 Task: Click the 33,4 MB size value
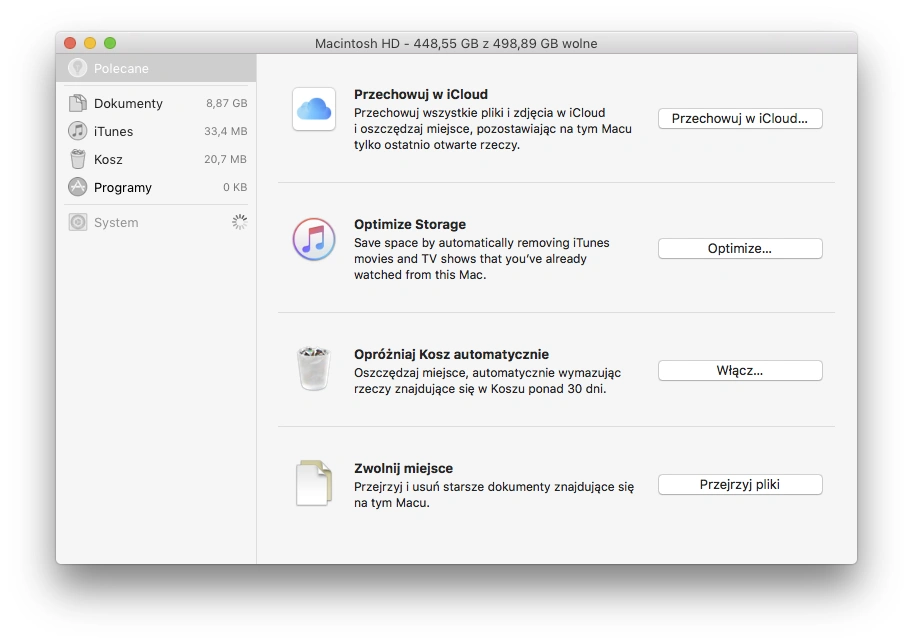[x=225, y=131]
